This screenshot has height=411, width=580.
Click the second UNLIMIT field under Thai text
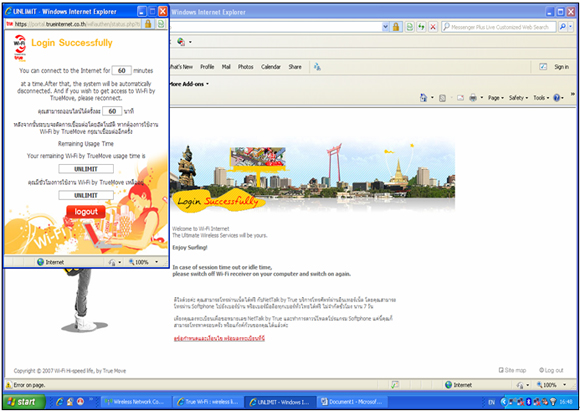(86, 195)
